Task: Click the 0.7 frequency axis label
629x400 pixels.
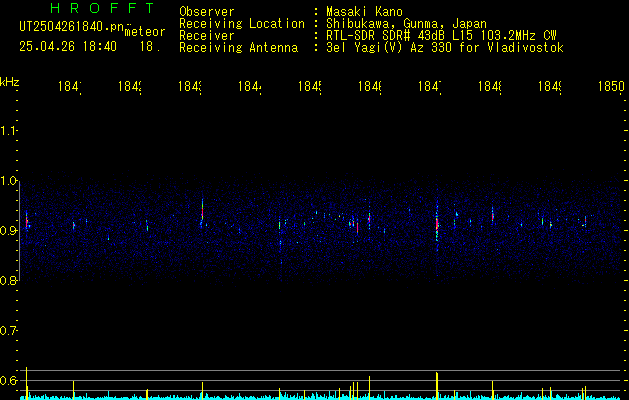Action: tap(9, 331)
